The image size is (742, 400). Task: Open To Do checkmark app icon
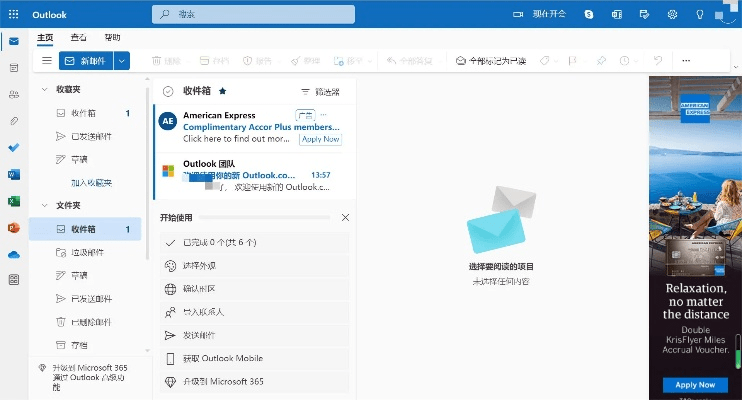pyautogui.click(x=14, y=148)
